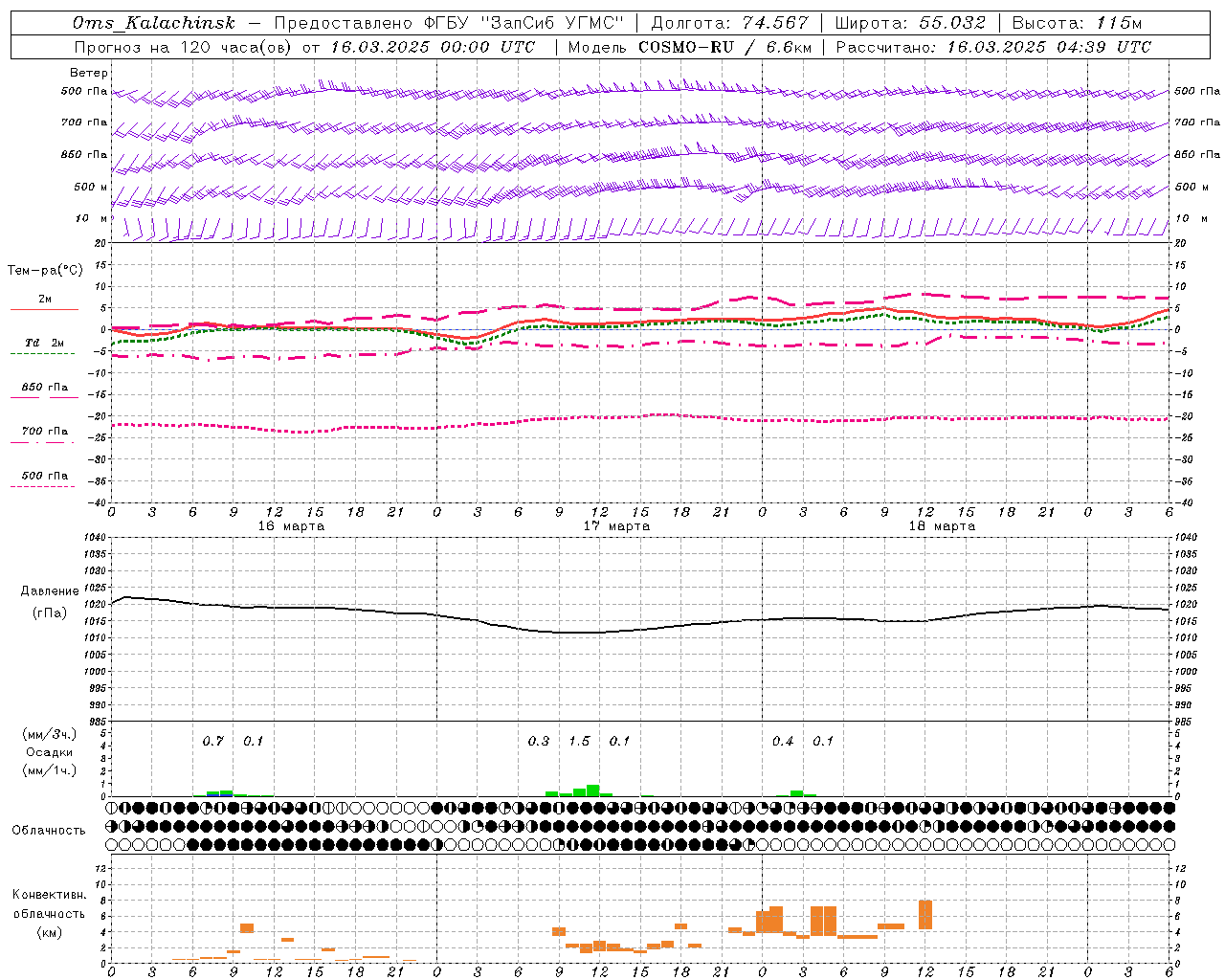Click the date label 16 марта

pyautogui.click(x=291, y=525)
